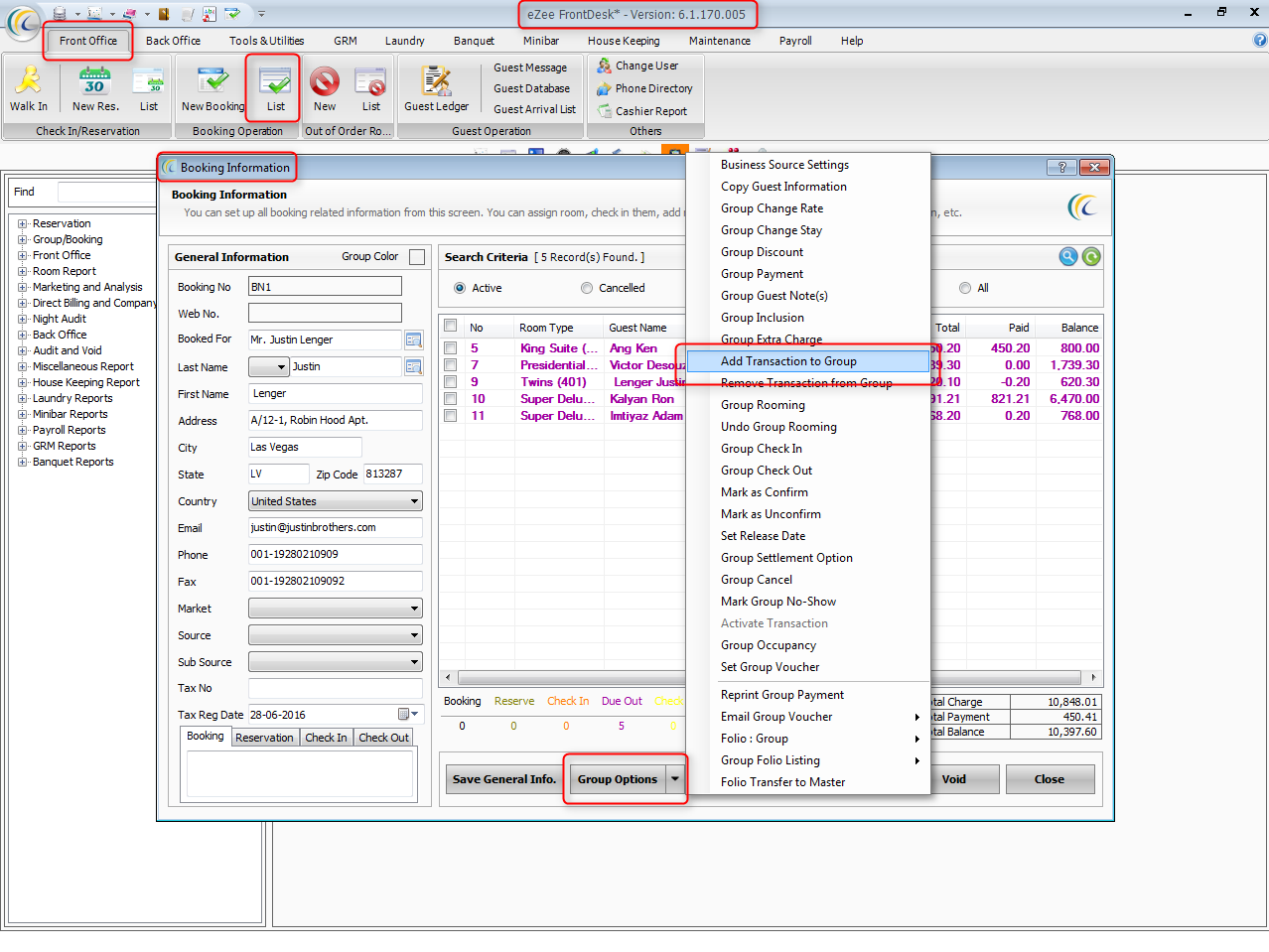Click the Group Options dropdown arrow
The width and height of the screenshot is (1269, 952).
point(675,779)
